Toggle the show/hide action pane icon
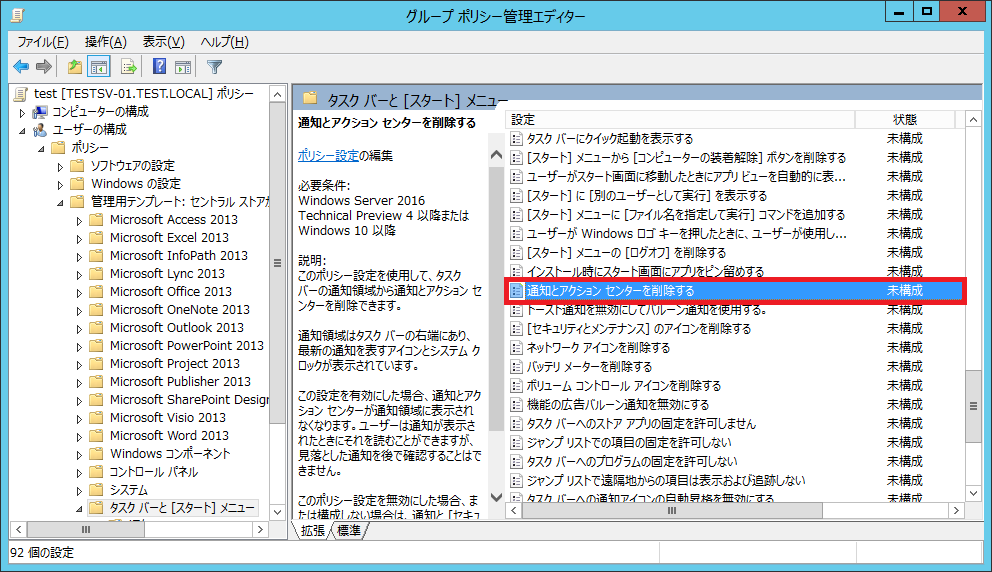This screenshot has width=992, height=572. click(x=183, y=66)
